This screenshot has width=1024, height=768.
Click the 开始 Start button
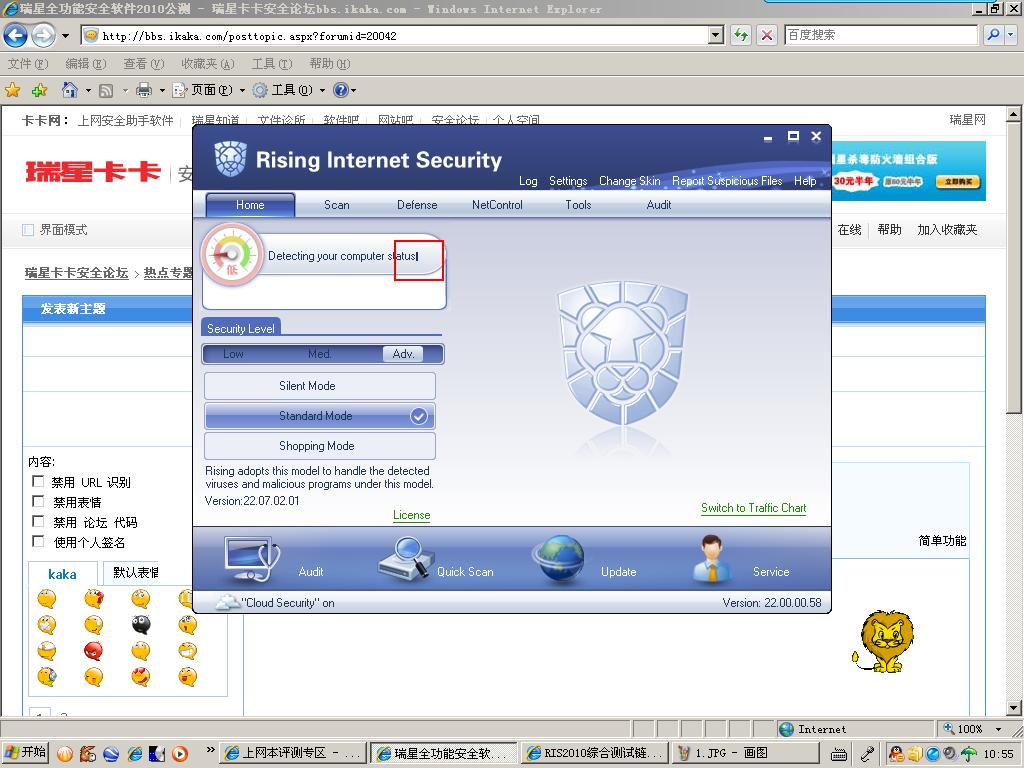[25, 752]
